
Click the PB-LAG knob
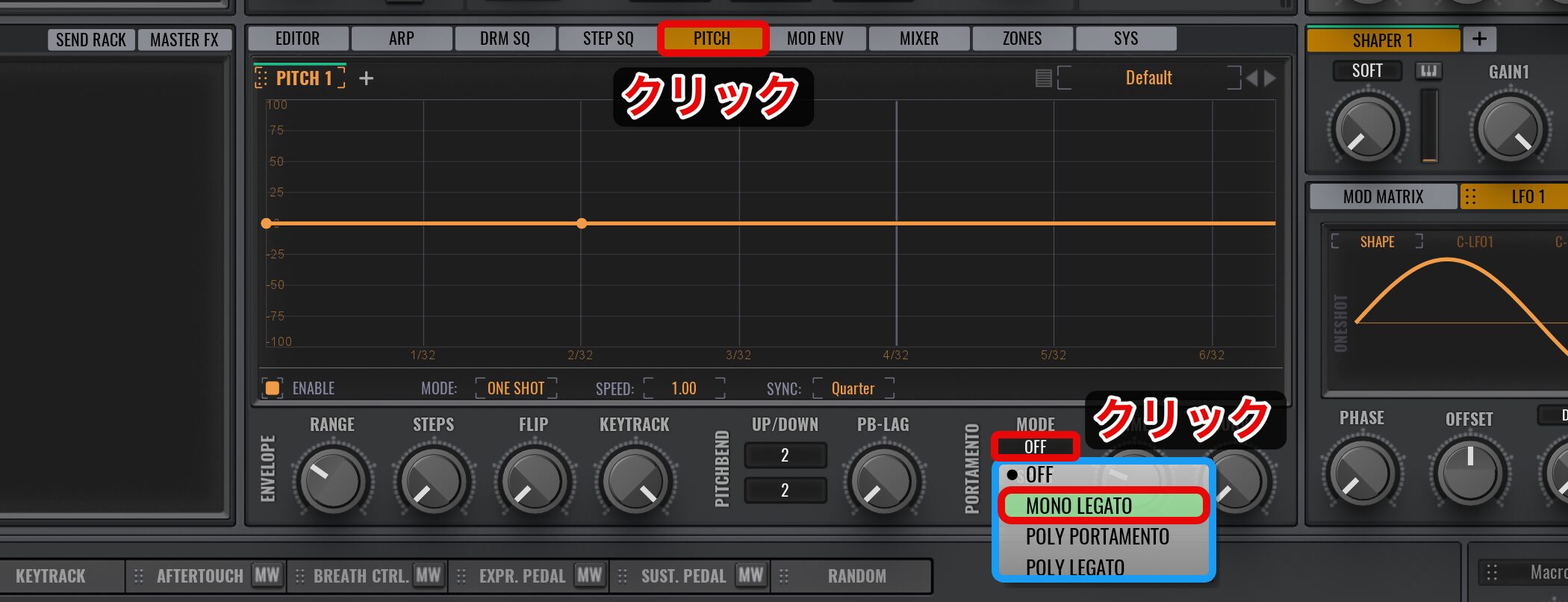coord(883,480)
